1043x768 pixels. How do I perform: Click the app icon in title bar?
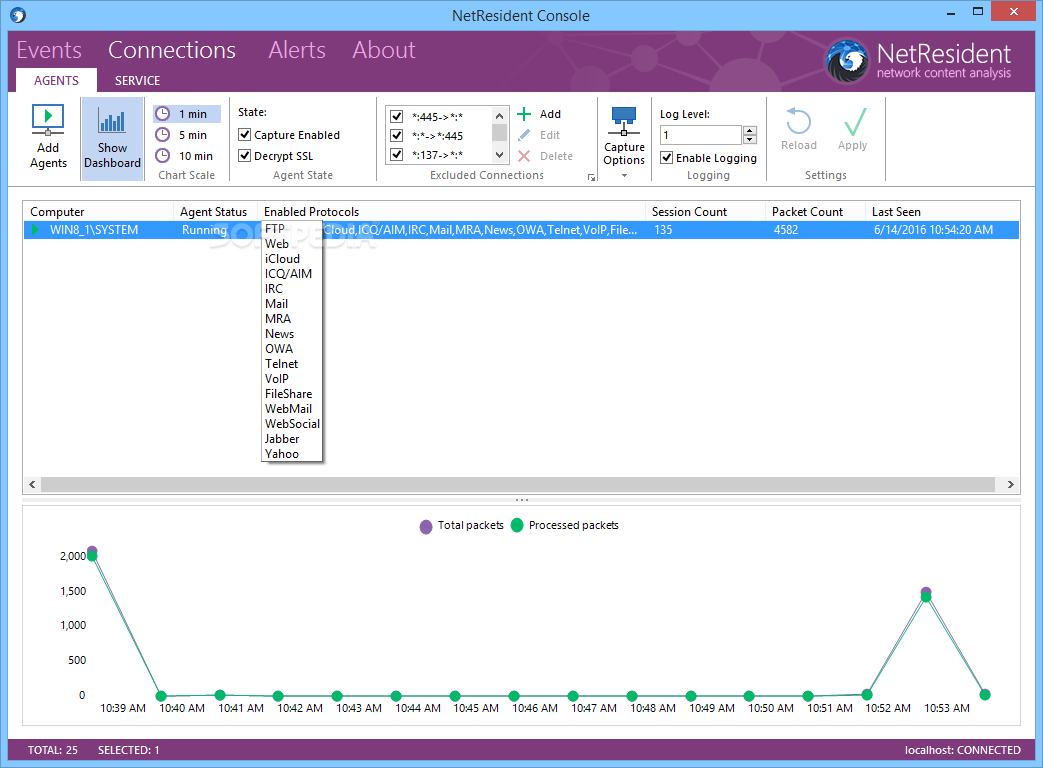pyautogui.click(x=18, y=15)
